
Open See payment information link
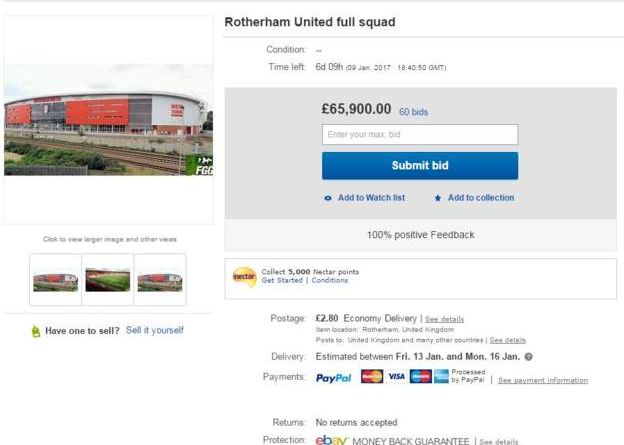coord(543,380)
